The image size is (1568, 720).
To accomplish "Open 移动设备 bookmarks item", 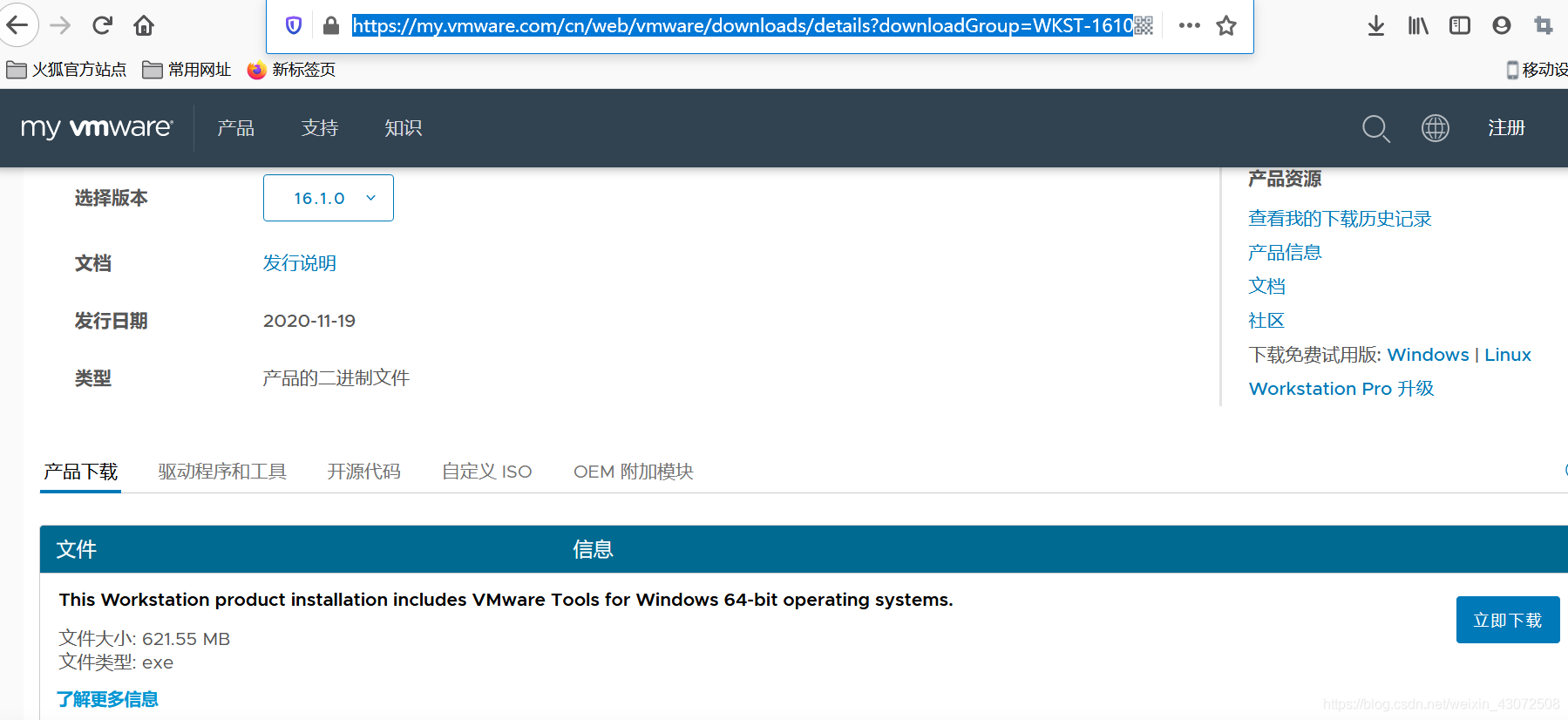I will click(x=1537, y=70).
